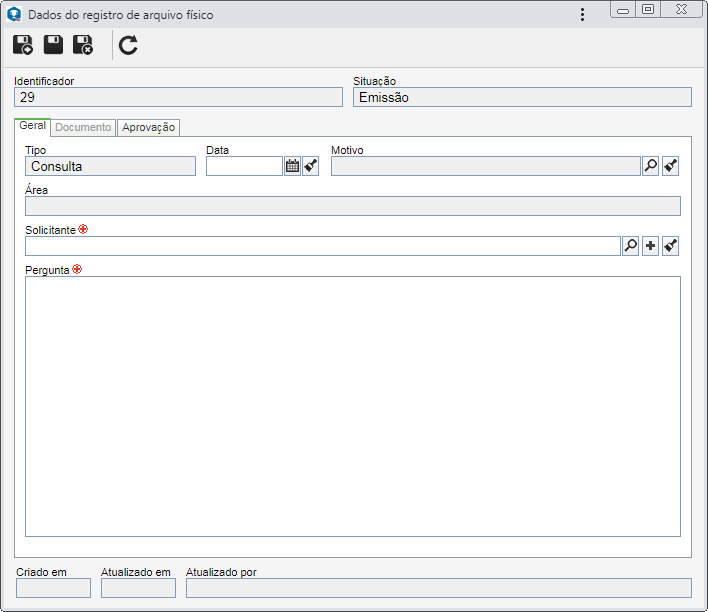Click the Save and new icon

pos(23,45)
